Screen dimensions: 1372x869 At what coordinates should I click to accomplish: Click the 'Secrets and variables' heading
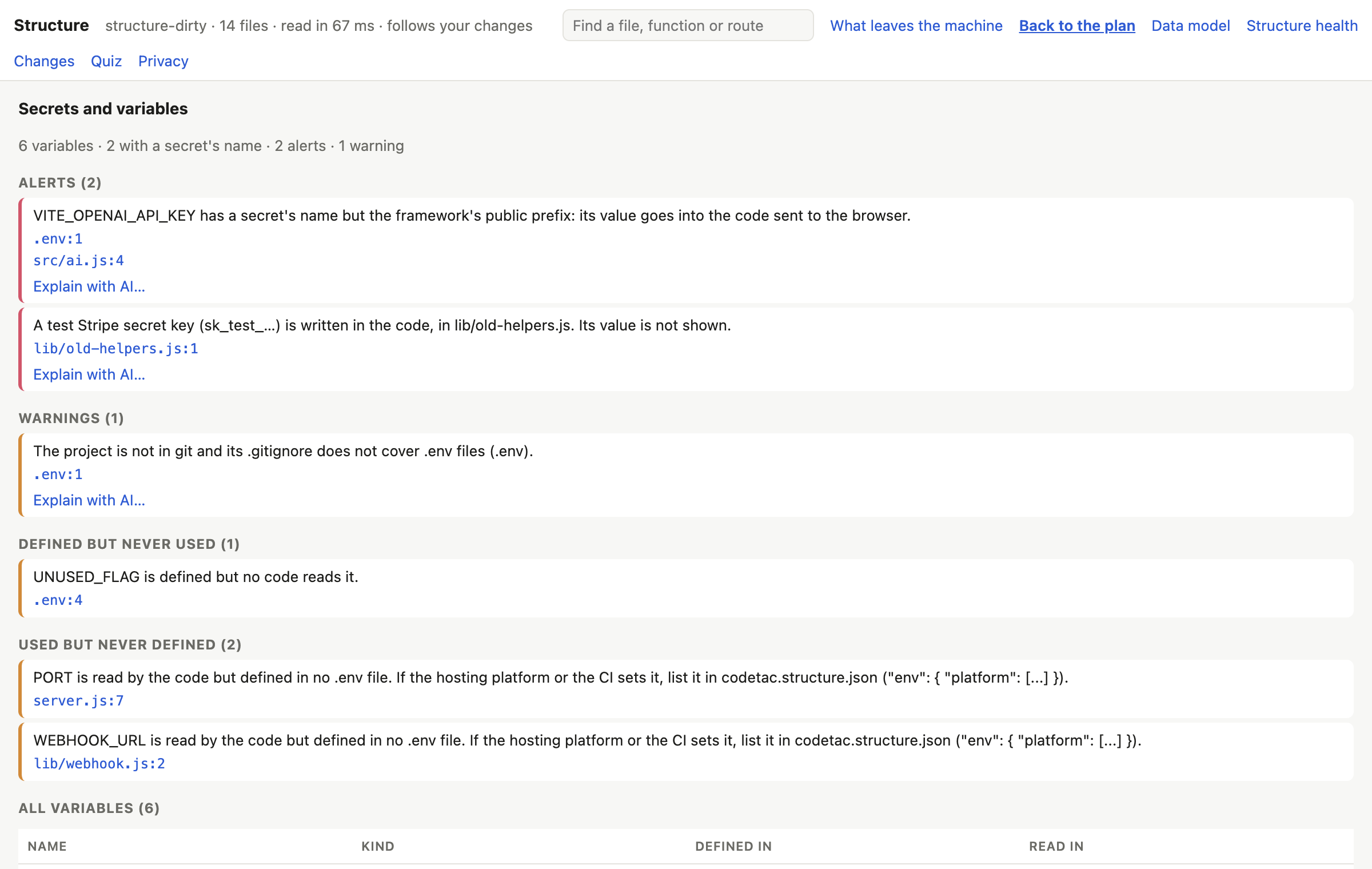pos(103,109)
